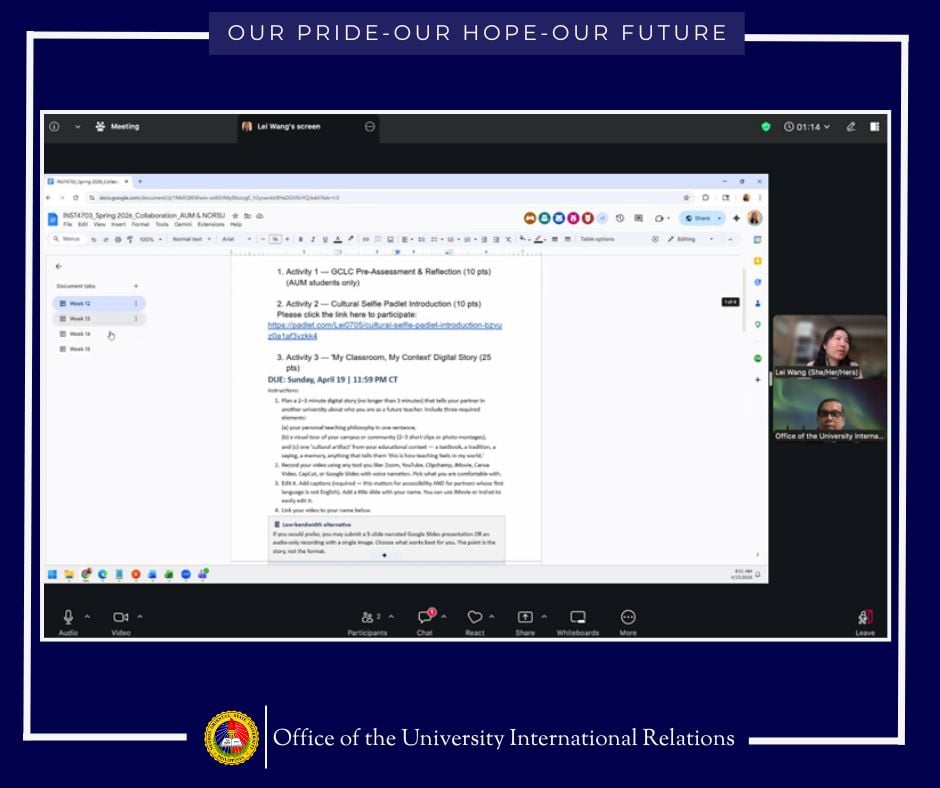Click the React heart icon
The image size is (940, 788).
[475, 618]
